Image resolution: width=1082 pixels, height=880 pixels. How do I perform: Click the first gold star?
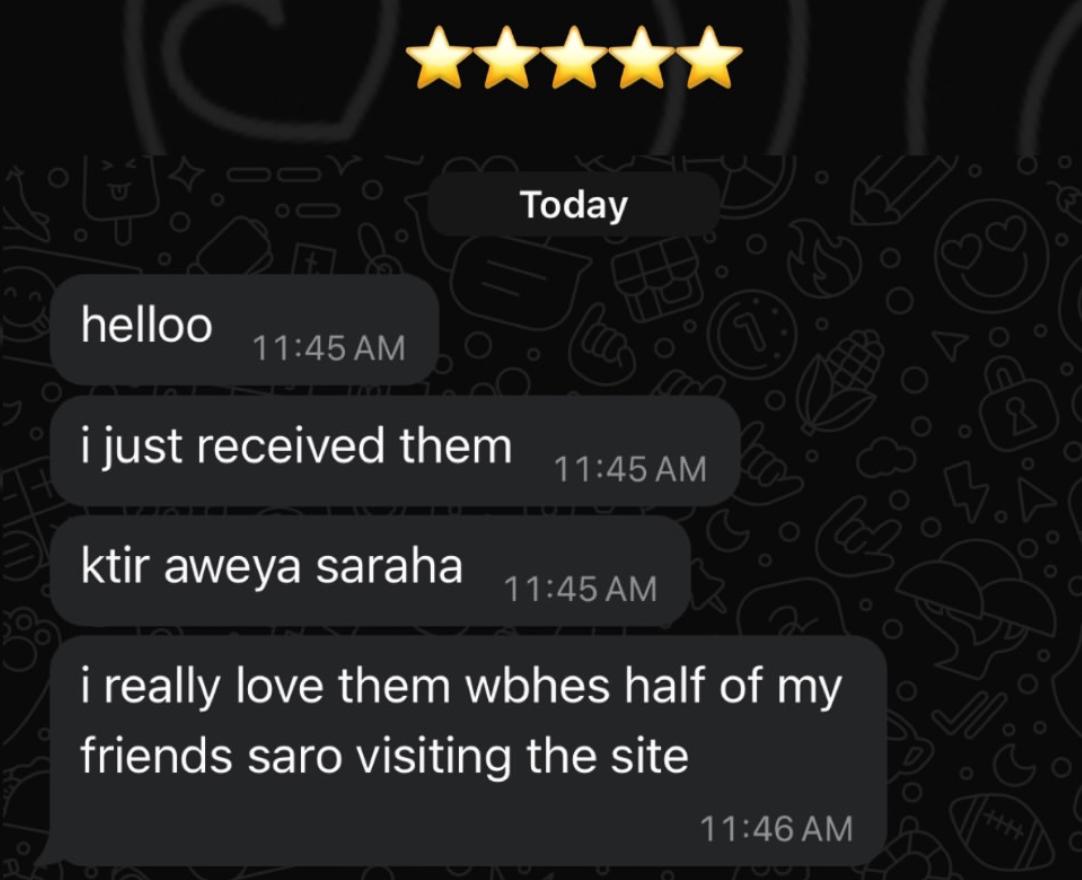click(x=440, y=57)
